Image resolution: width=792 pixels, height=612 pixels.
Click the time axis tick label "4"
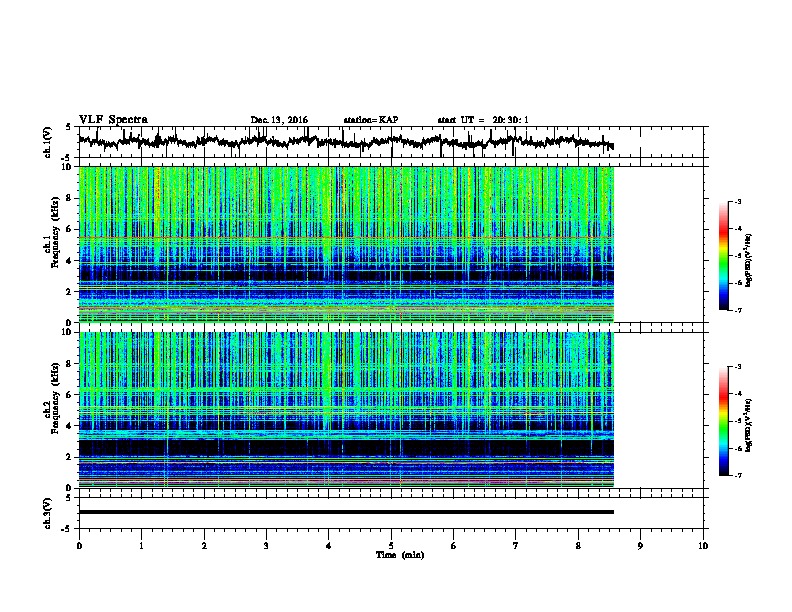[x=329, y=546]
